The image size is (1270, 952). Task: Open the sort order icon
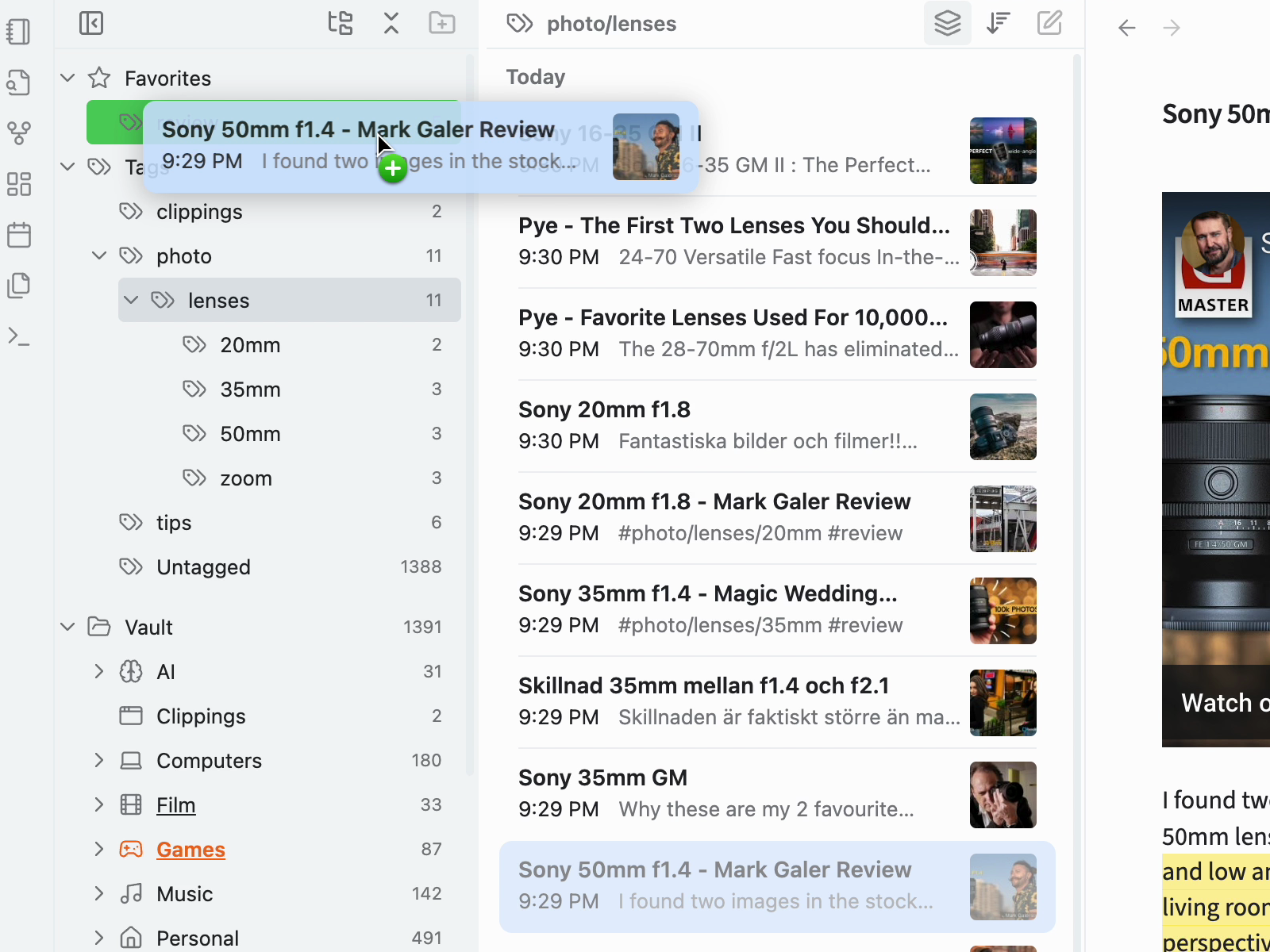[999, 23]
